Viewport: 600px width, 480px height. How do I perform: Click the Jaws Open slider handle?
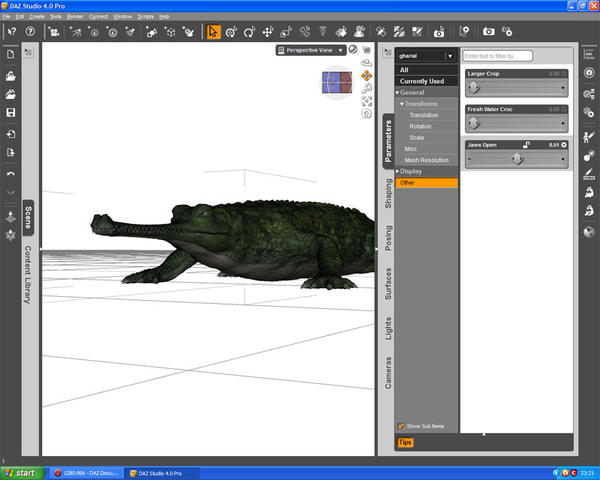point(518,158)
